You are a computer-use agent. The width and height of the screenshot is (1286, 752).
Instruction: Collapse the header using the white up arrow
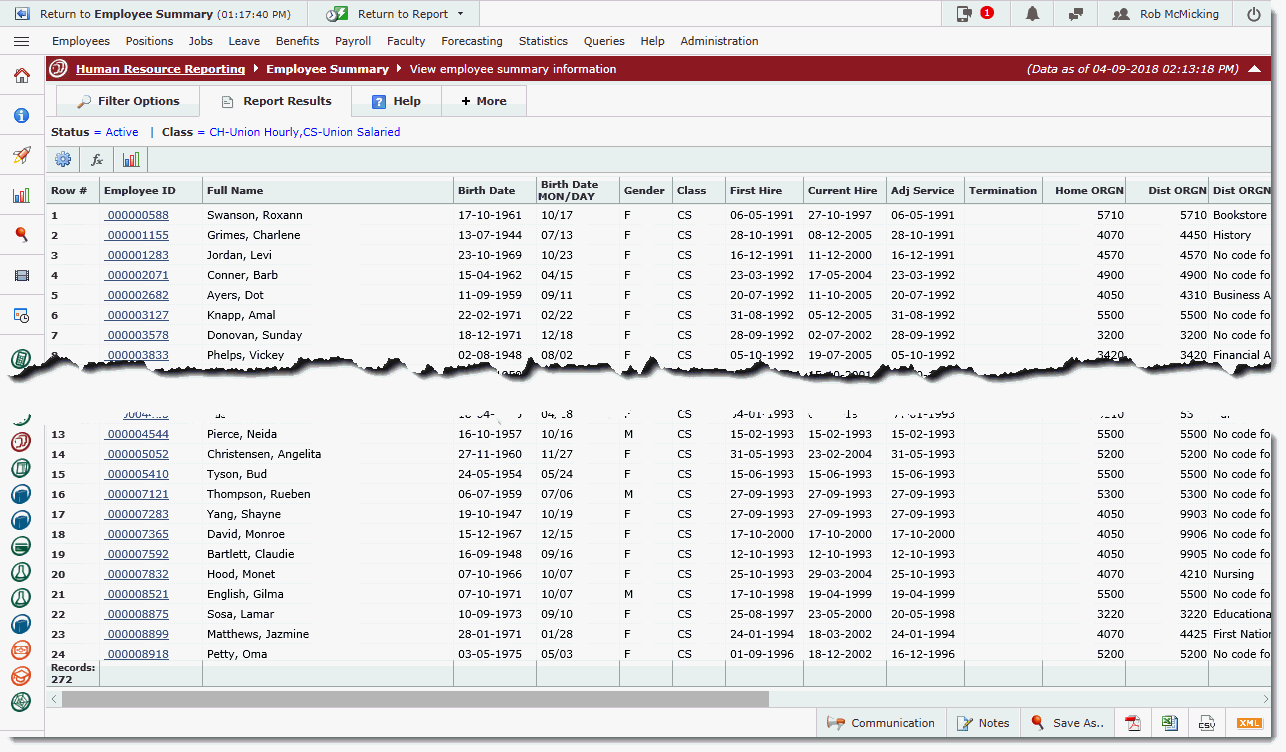point(1255,69)
